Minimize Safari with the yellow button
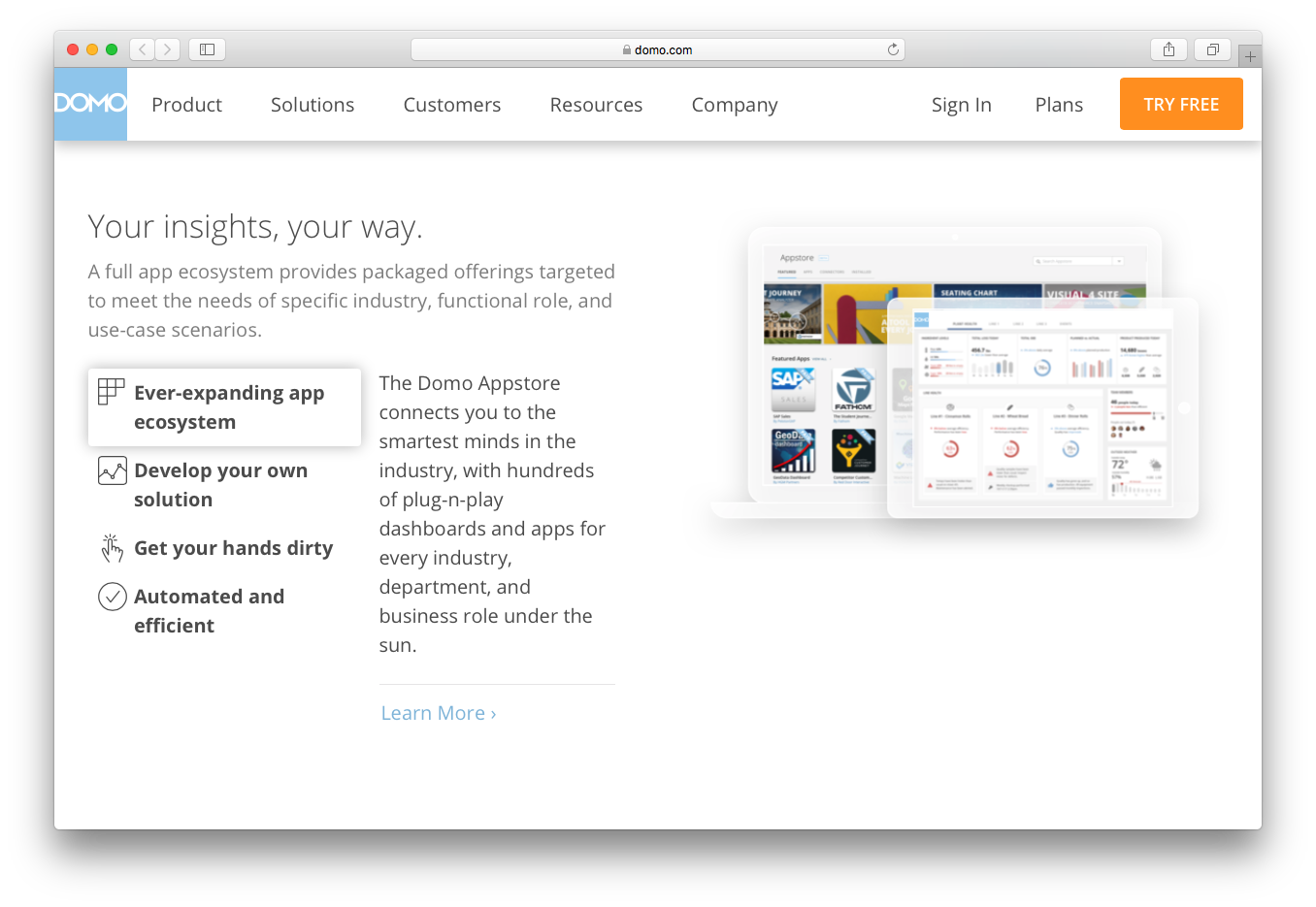The width and height of the screenshot is (1316, 907). [x=92, y=49]
